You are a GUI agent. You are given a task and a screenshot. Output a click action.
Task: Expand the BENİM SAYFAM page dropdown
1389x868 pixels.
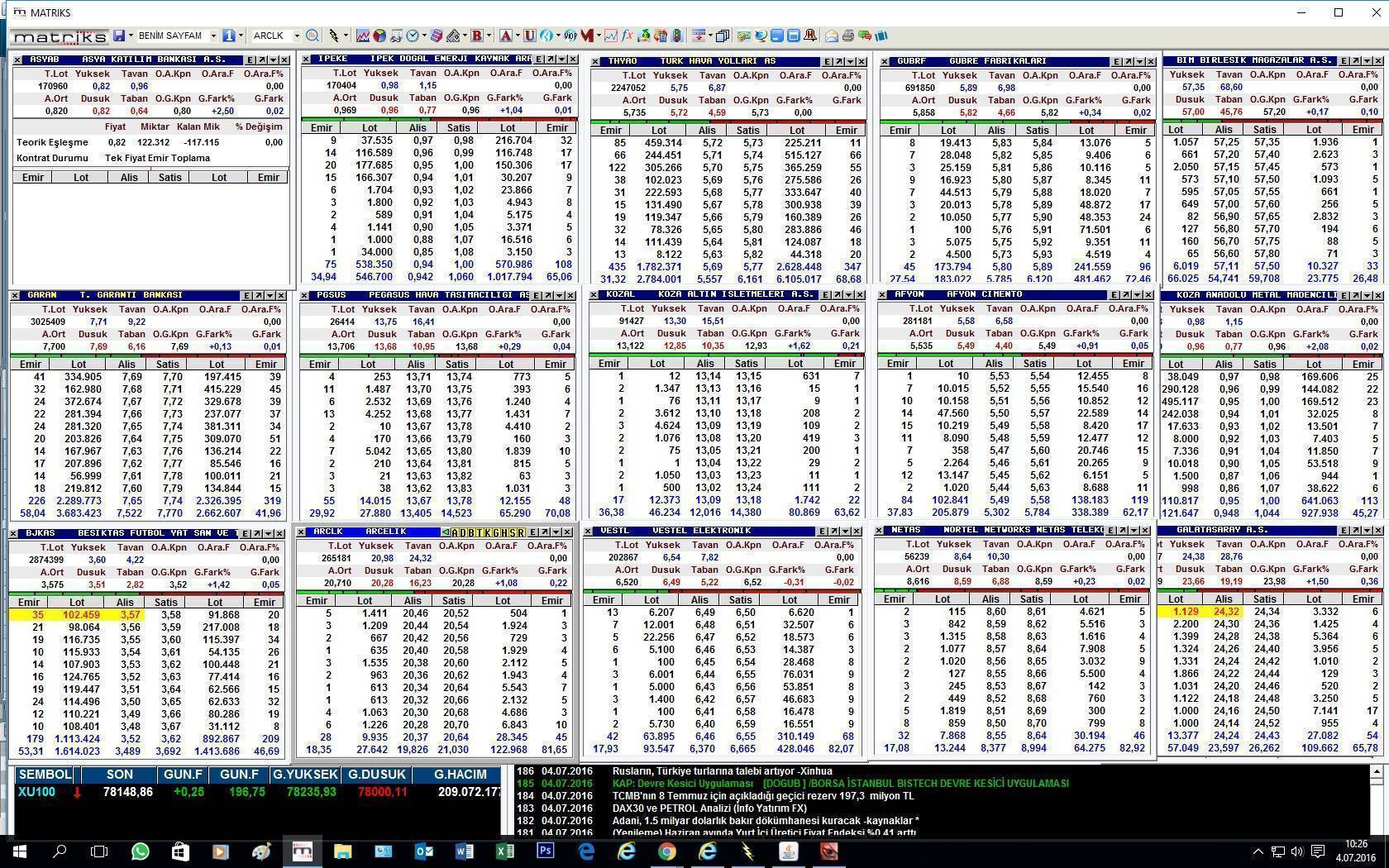point(213,36)
